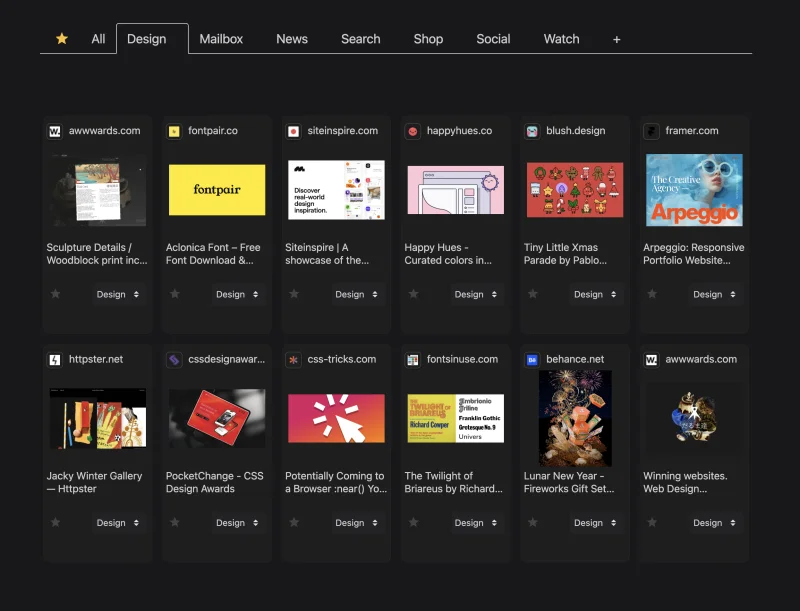Open category dropdown on fontsinuse.com card
This screenshot has width=800, height=611.
pyautogui.click(x=477, y=523)
